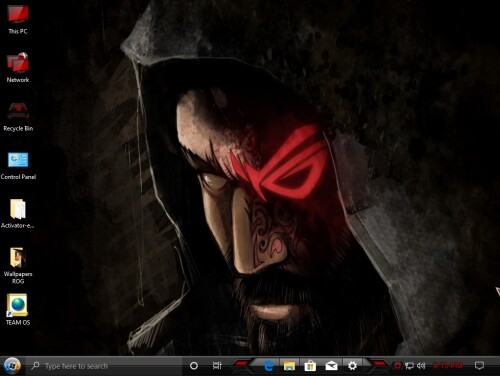The width and height of the screenshot is (500, 376).
Task: Open Settings gear in the taskbar
Action: point(352,366)
